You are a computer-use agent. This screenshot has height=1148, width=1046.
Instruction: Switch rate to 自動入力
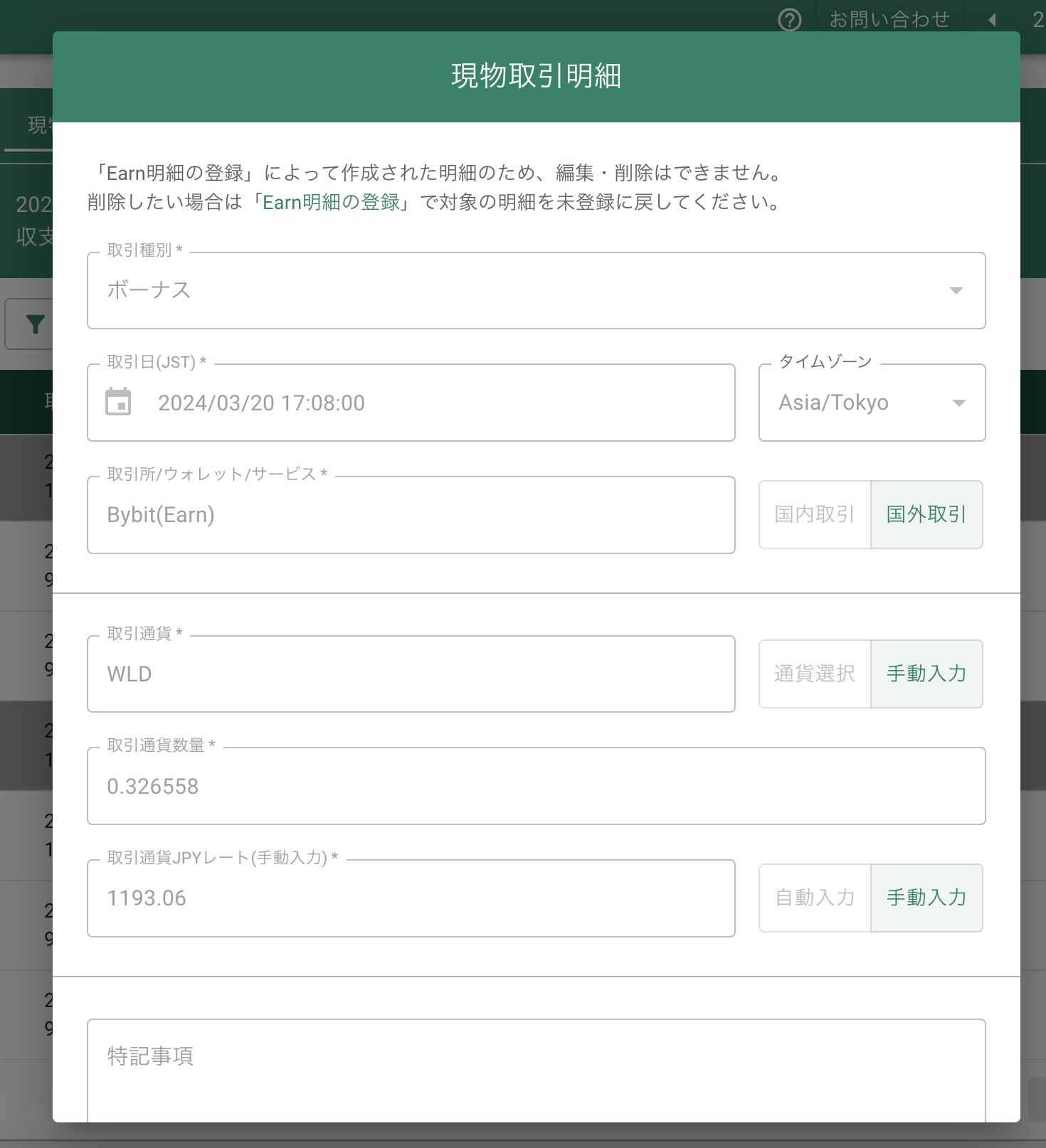click(815, 898)
